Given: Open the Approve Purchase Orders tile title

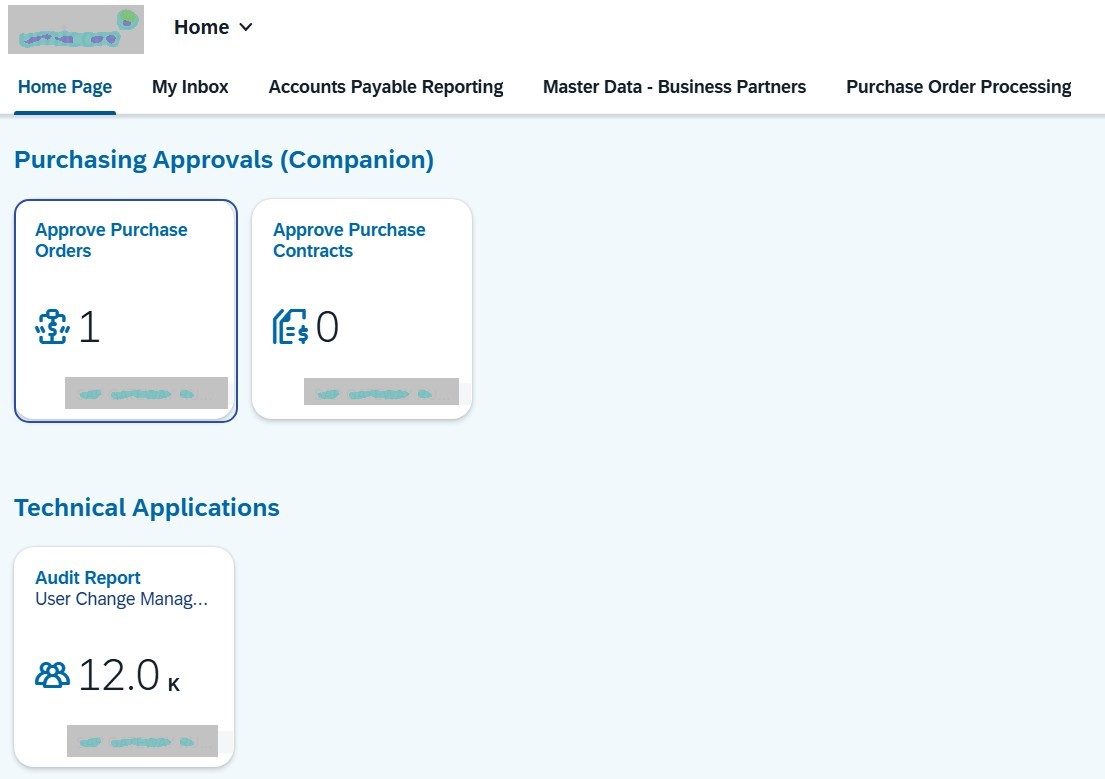Looking at the screenshot, I should point(111,240).
